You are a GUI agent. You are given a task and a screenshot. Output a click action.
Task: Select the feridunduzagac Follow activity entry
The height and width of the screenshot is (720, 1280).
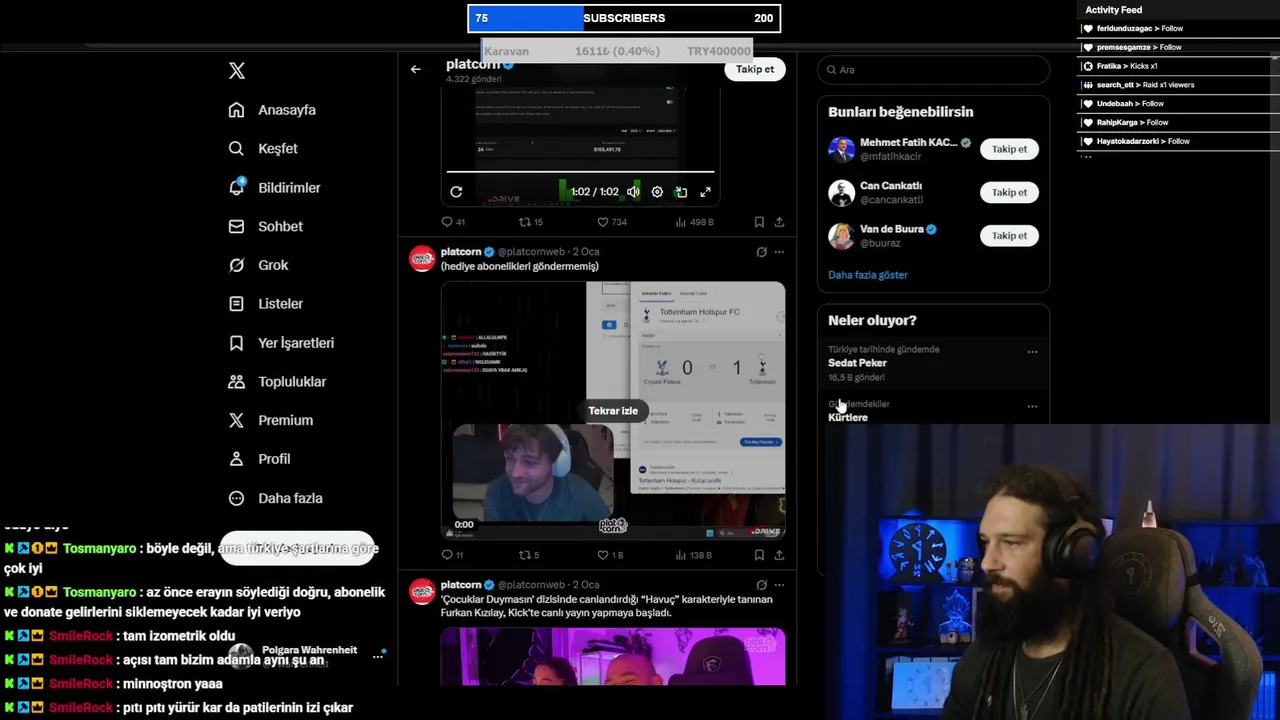click(x=1138, y=29)
